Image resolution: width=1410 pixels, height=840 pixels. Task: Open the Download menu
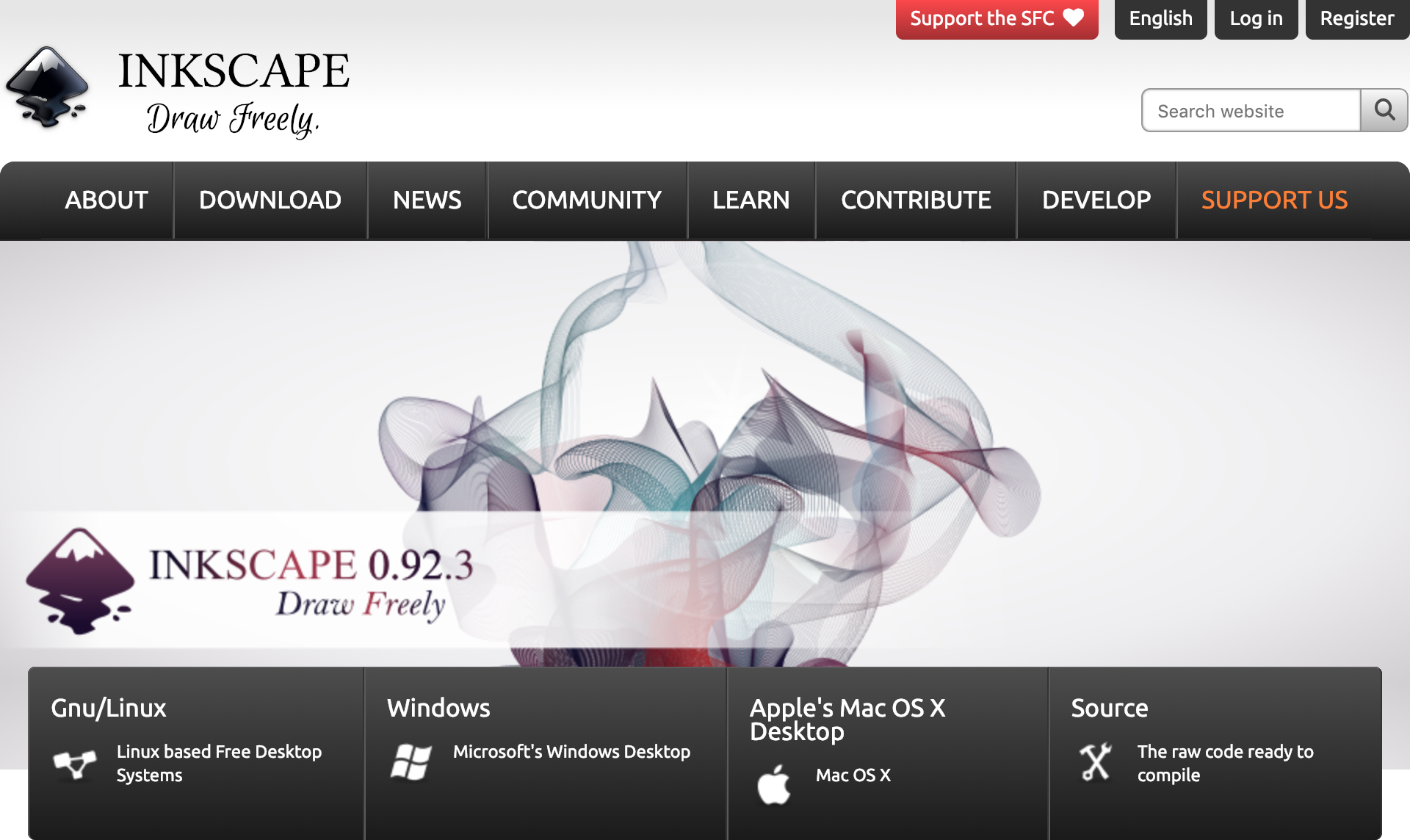click(x=270, y=200)
